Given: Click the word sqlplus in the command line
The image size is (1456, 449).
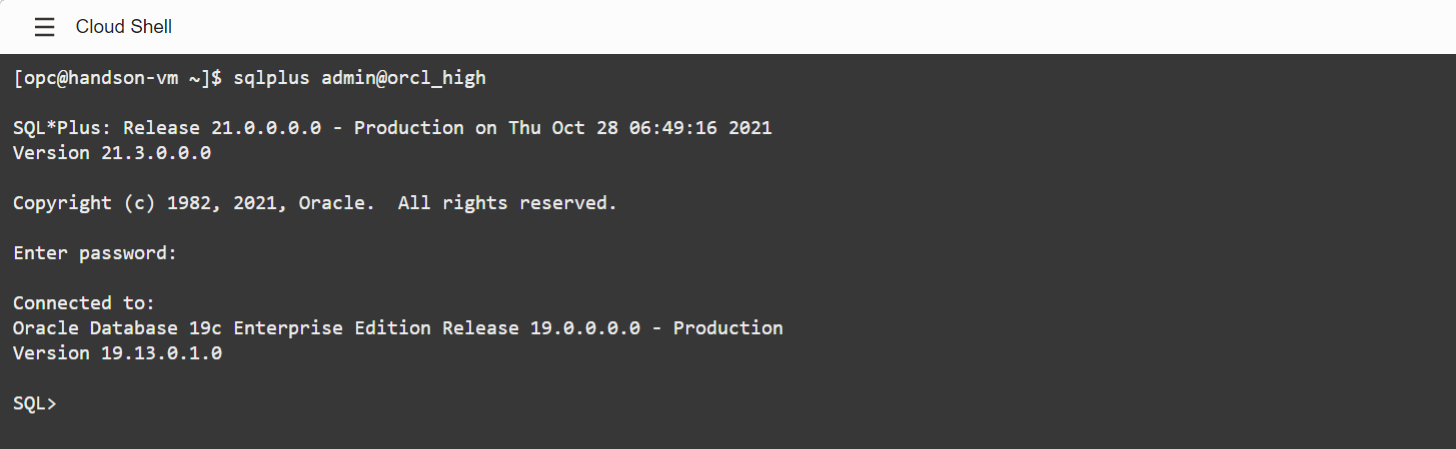Looking at the screenshot, I should click(272, 78).
